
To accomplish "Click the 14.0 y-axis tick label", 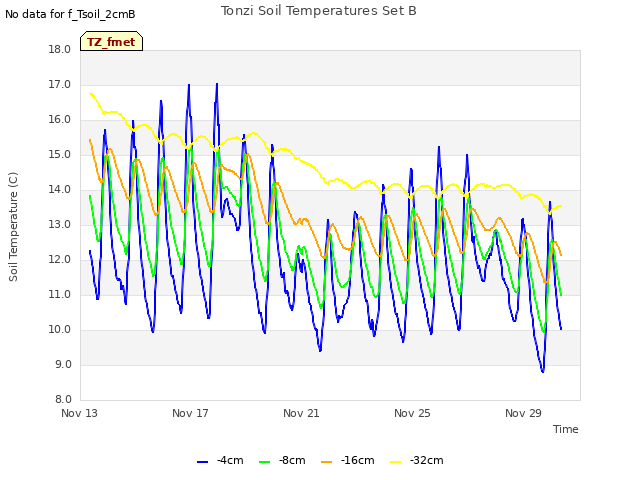I will (60, 190).
